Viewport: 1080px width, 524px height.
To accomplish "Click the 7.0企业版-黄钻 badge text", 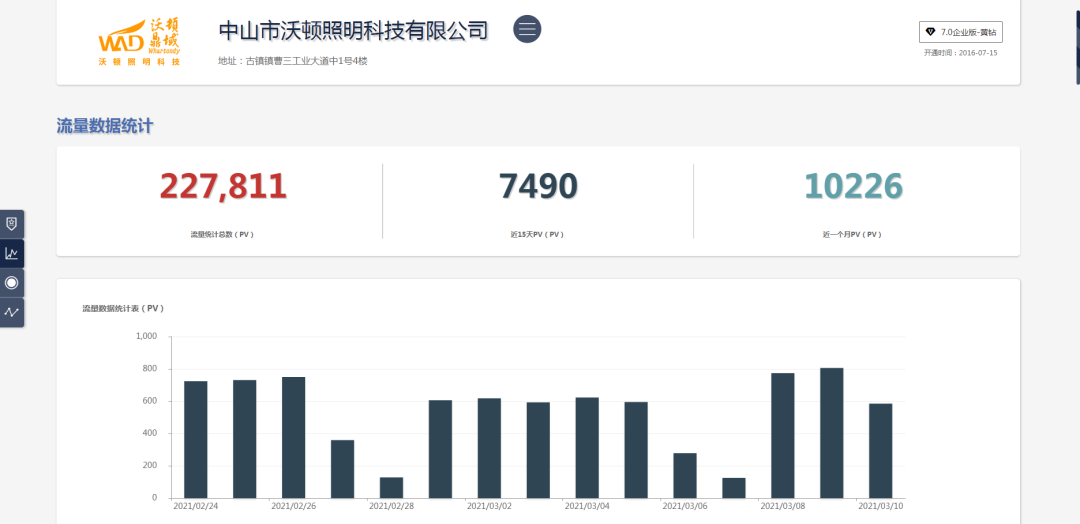I will pyautogui.click(x=968, y=33).
